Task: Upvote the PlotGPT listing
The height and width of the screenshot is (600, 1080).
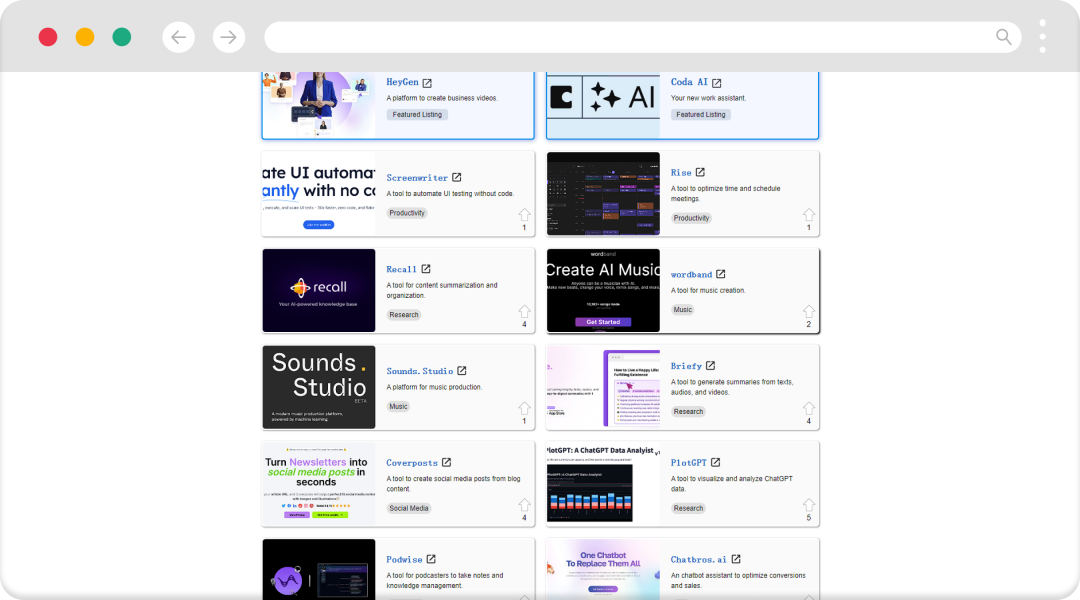Action: point(809,505)
